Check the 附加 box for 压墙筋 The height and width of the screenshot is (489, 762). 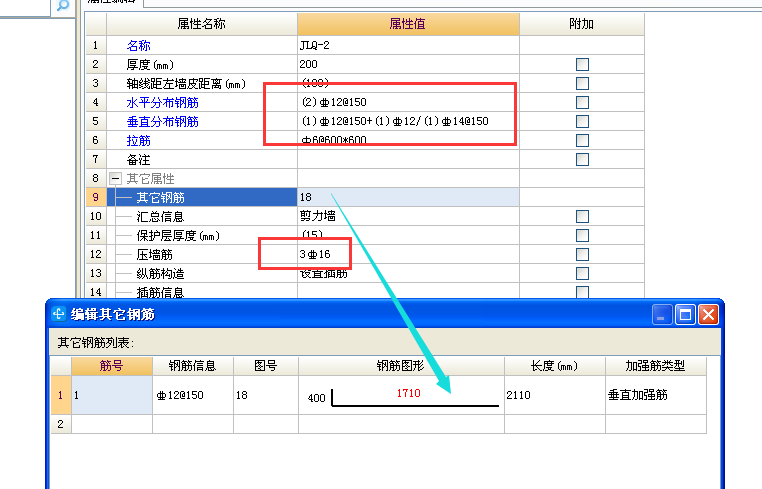point(582,254)
